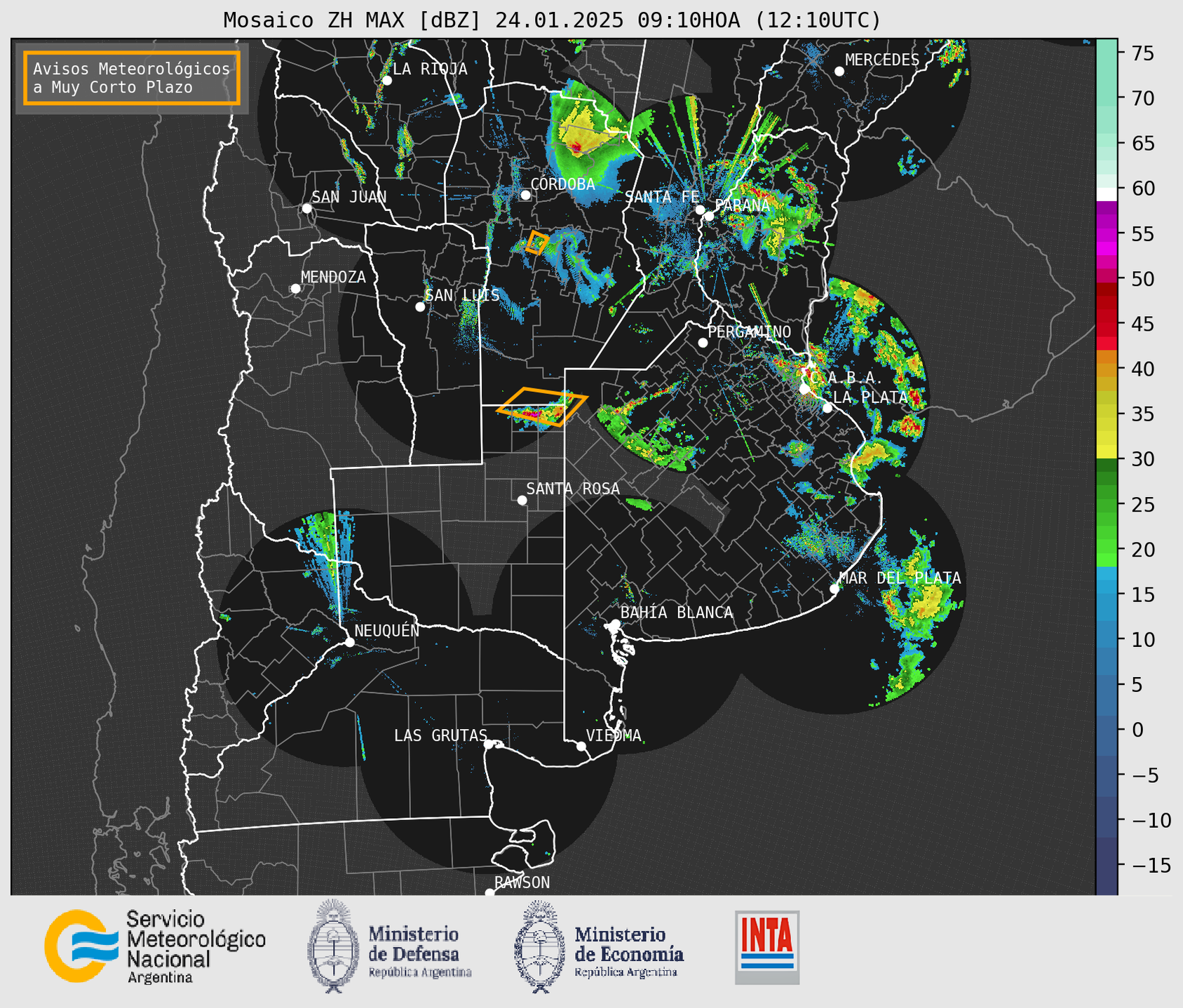Click the LA RIOJA city label

point(430,69)
